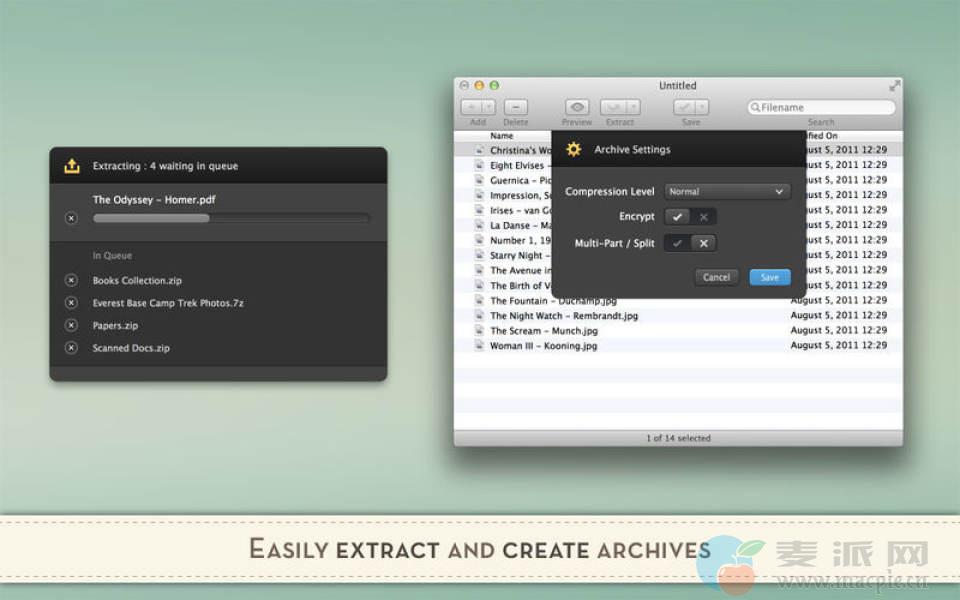Expand the Add button dropdown arrow
The image size is (960, 600).
pyautogui.click(x=488, y=107)
